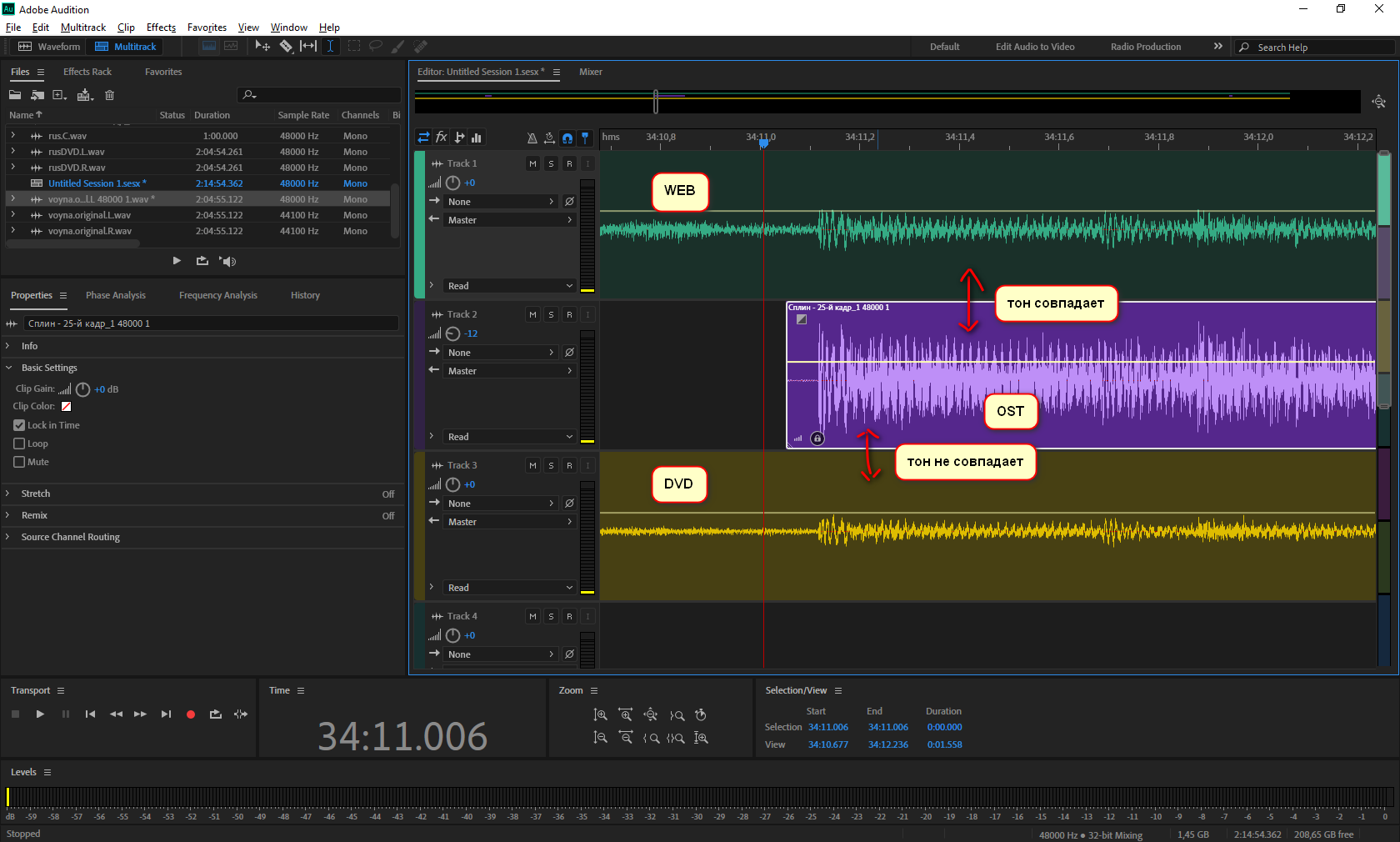
Task: Open Track 2 Master output dropdown
Action: (x=510, y=371)
